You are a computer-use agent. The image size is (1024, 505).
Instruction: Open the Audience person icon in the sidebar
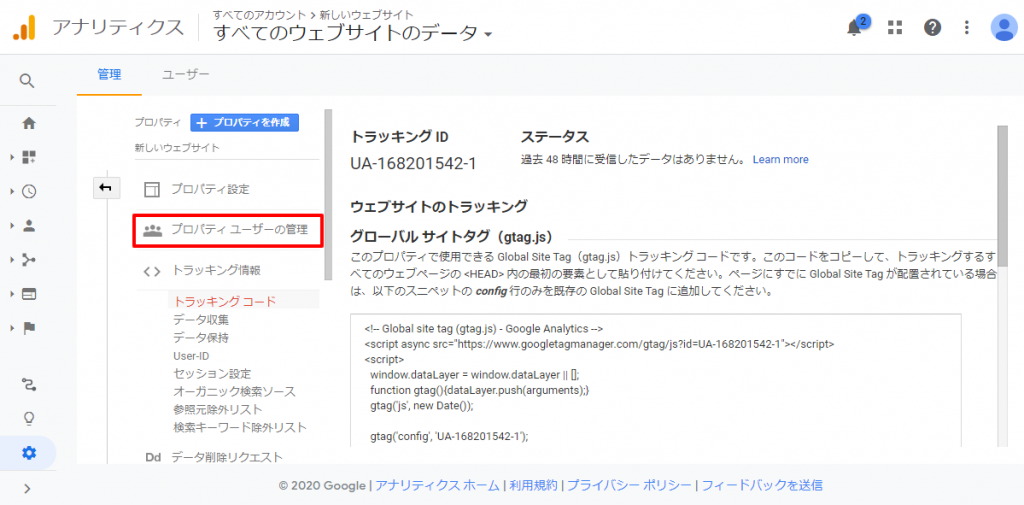click(x=29, y=225)
